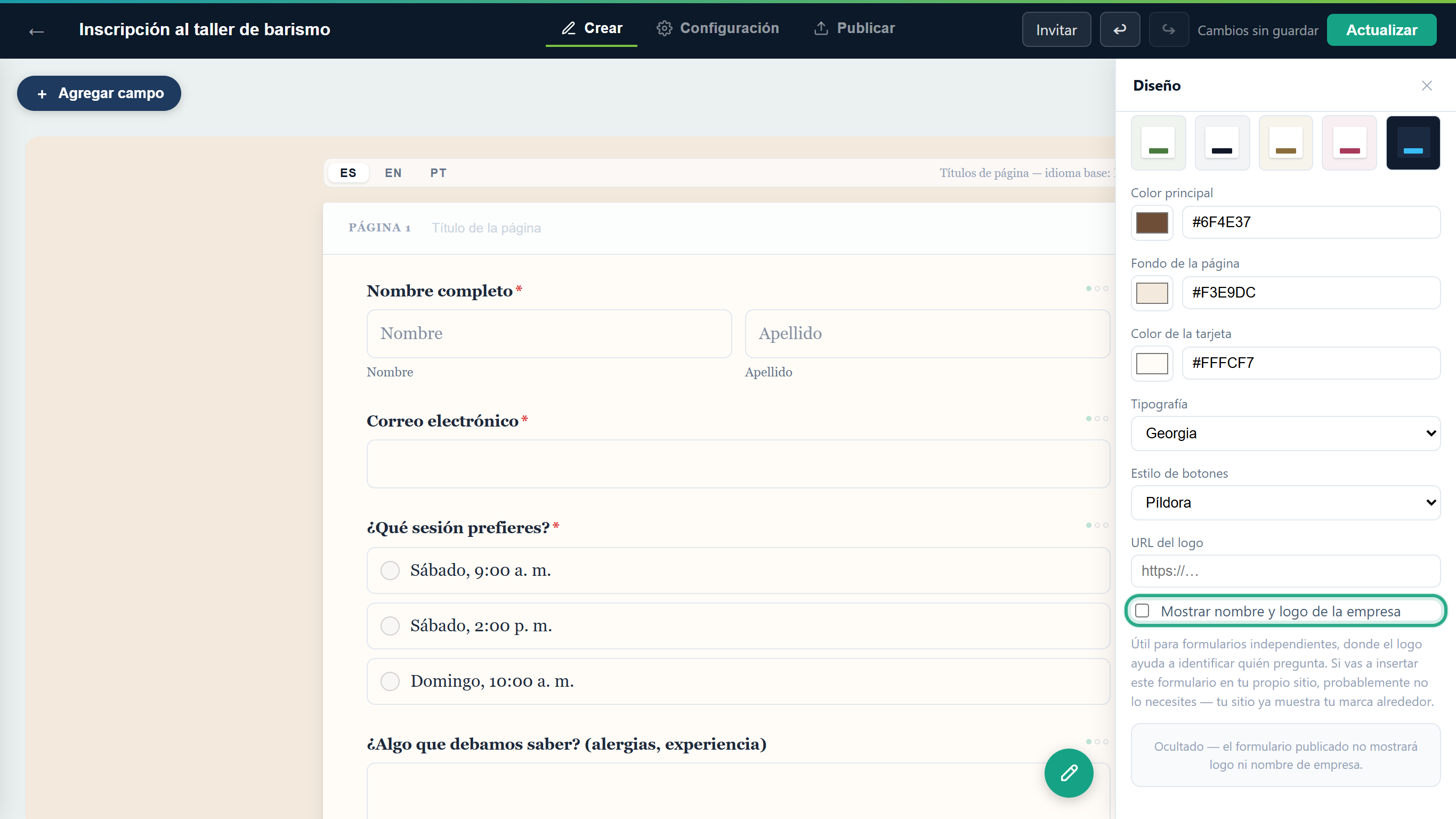1456x819 pixels.
Task: Open the Color principal brown swatch
Action: click(x=1152, y=223)
